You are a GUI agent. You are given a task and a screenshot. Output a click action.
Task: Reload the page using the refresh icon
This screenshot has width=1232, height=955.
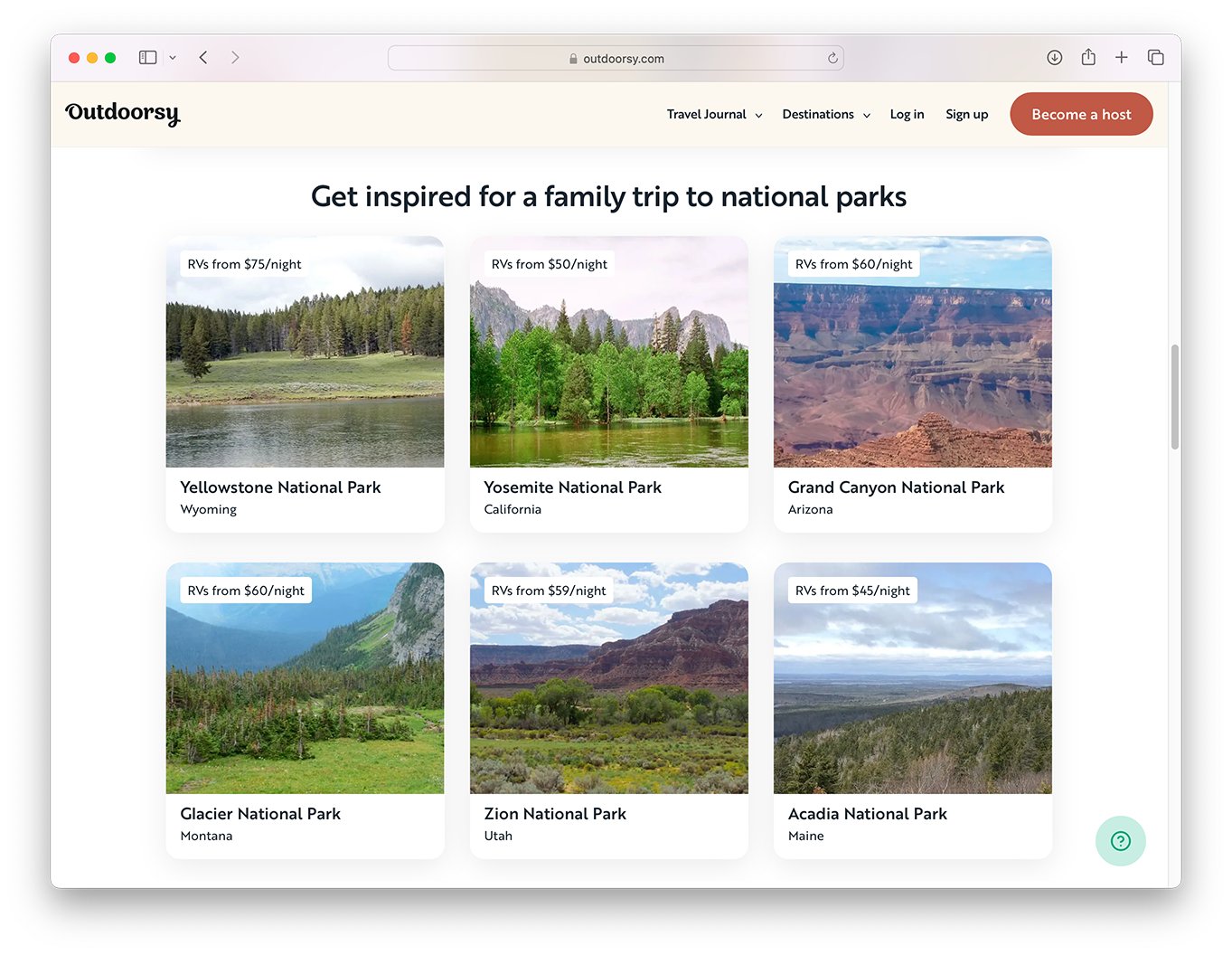pos(832,58)
